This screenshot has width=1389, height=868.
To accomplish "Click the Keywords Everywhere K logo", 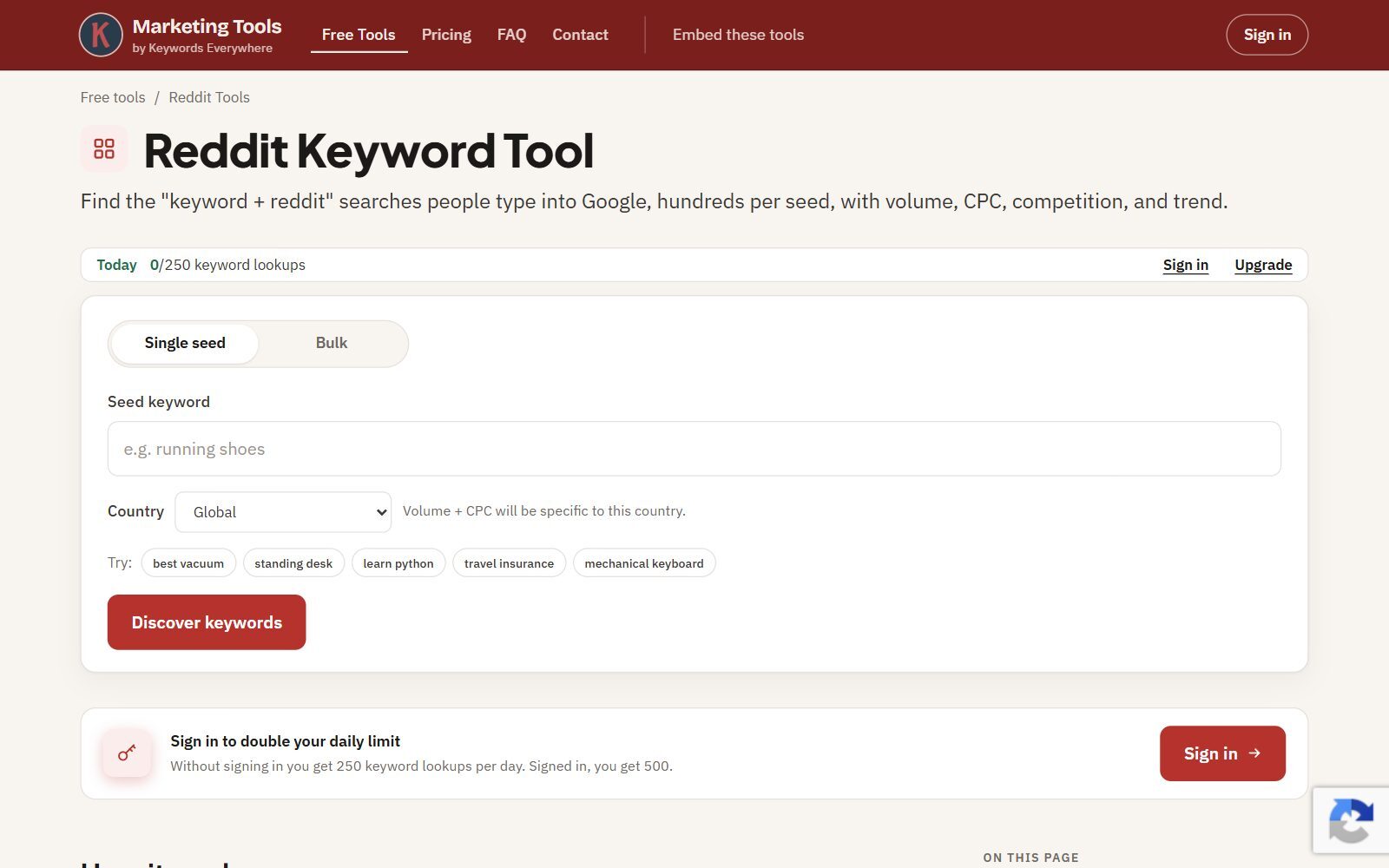I will [x=101, y=35].
